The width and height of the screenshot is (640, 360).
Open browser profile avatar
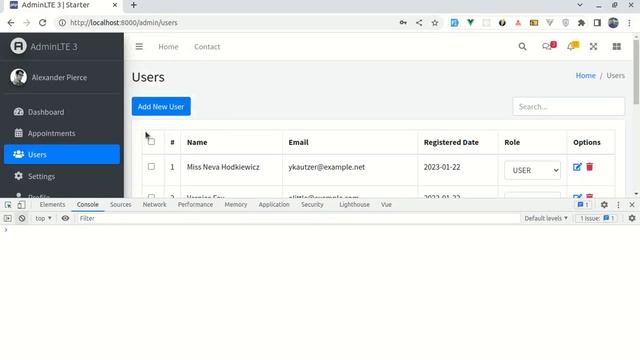(613, 23)
